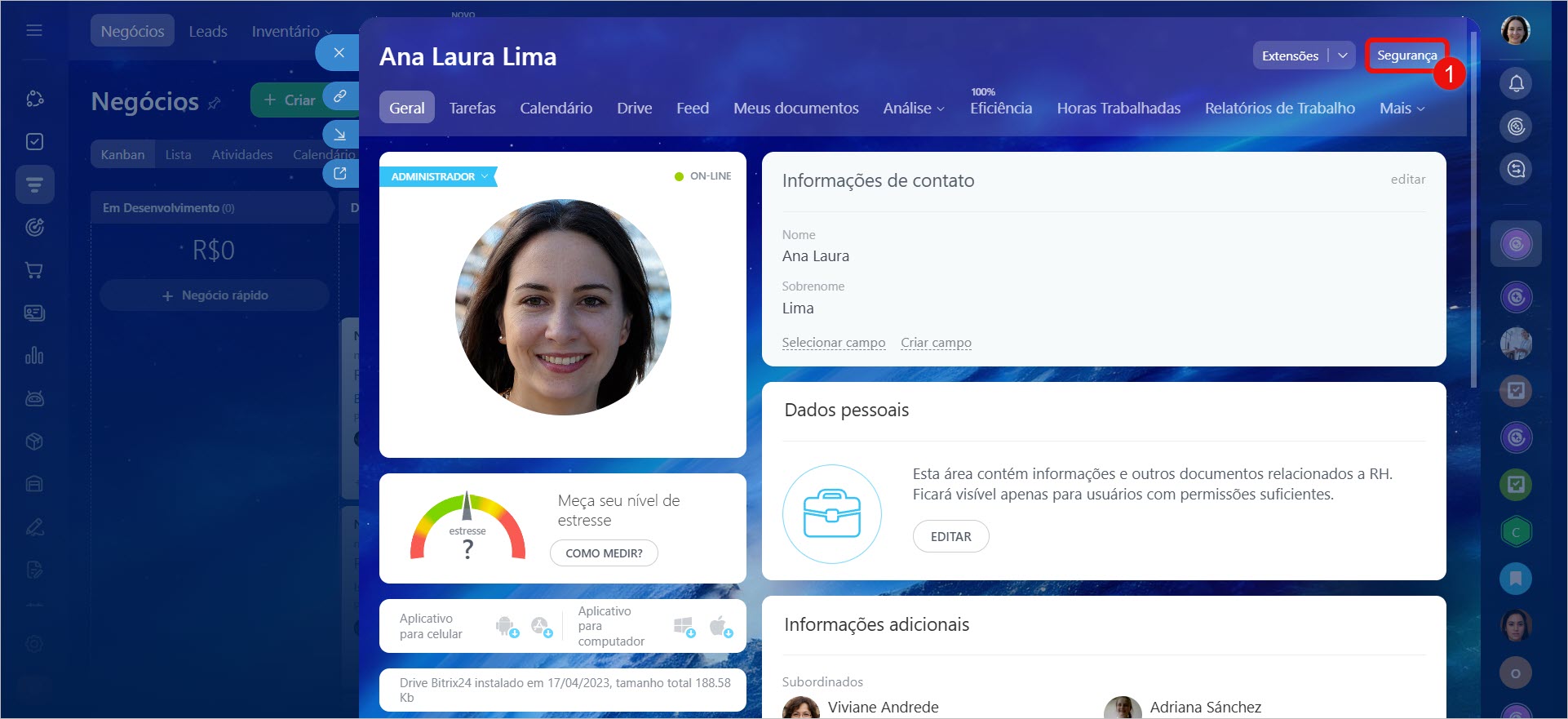The height and width of the screenshot is (719, 1568).
Task: Click Ana Laura's profile photo
Action: point(563,307)
